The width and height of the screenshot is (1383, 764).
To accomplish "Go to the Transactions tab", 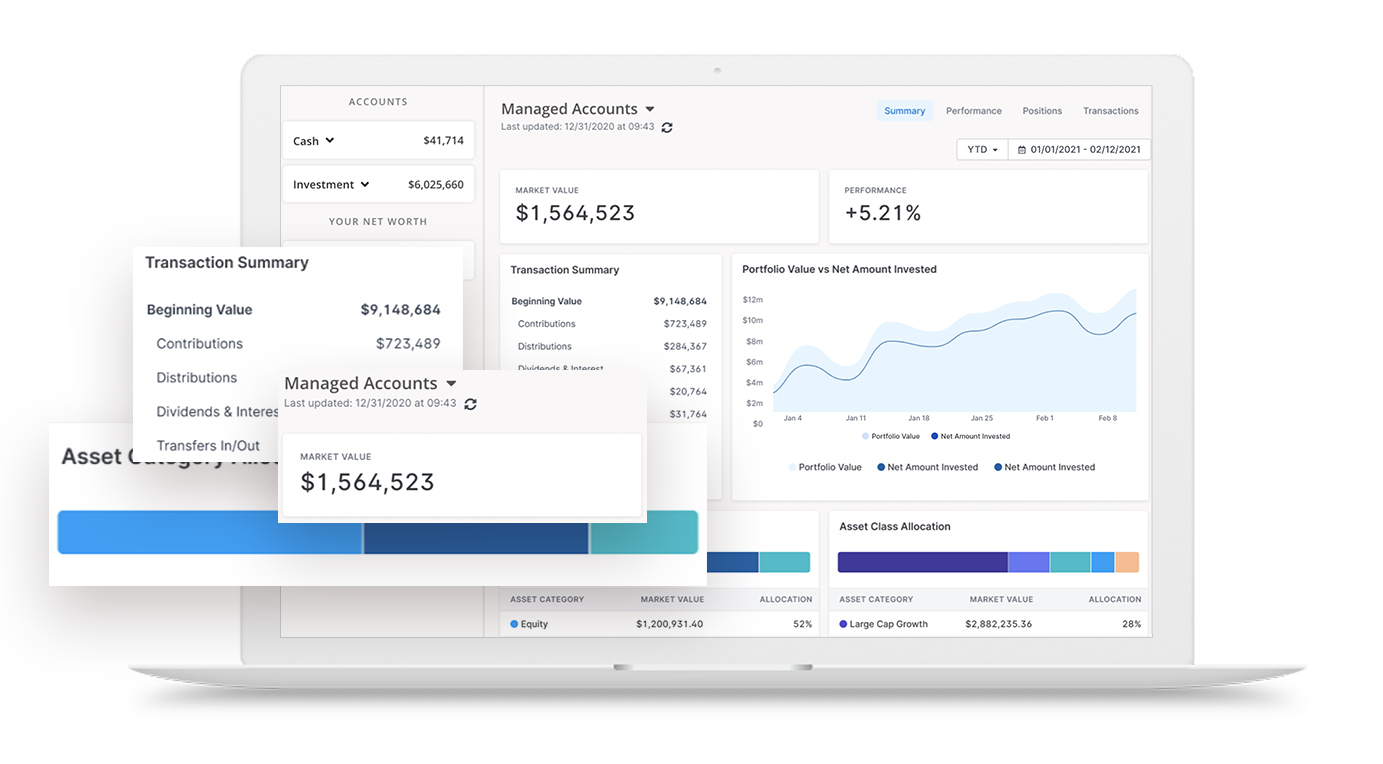I will 1110,111.
